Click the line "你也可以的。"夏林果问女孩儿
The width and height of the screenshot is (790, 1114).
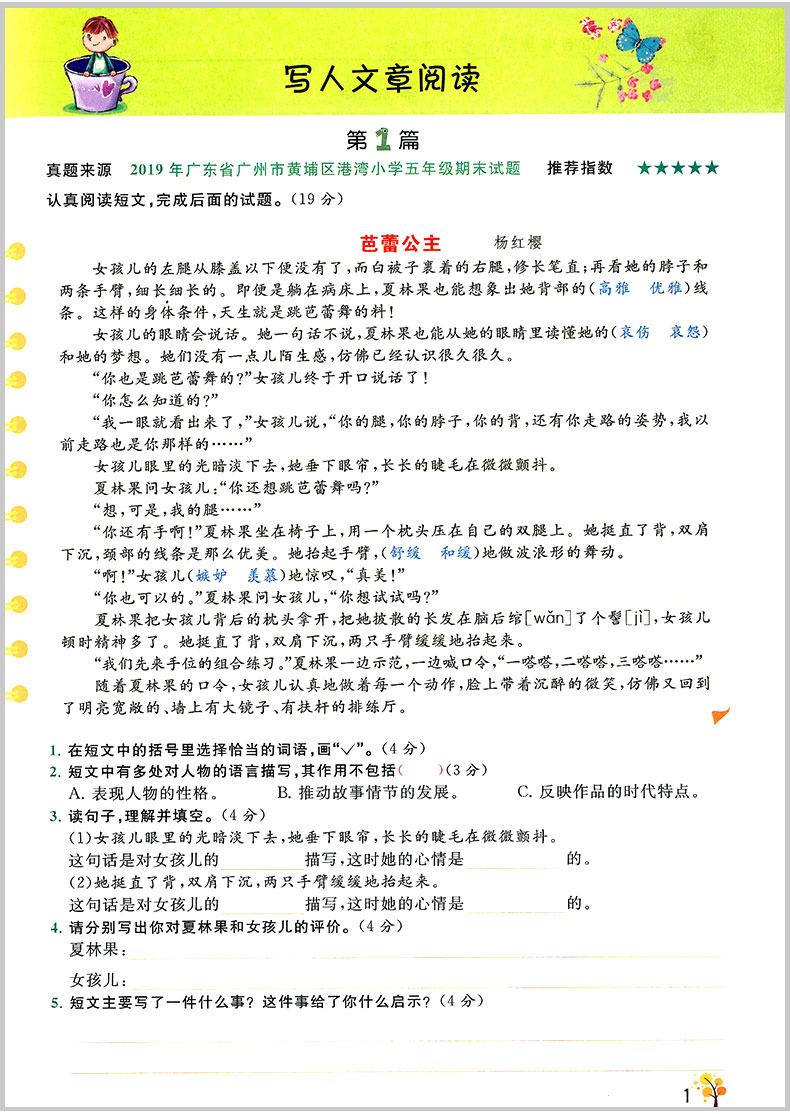pos(266,596)
